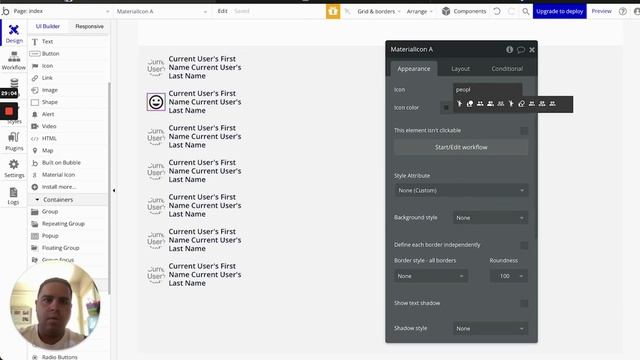Open the Grid & borders dropdown
The image size is (640, 360).
click(379, 11)
